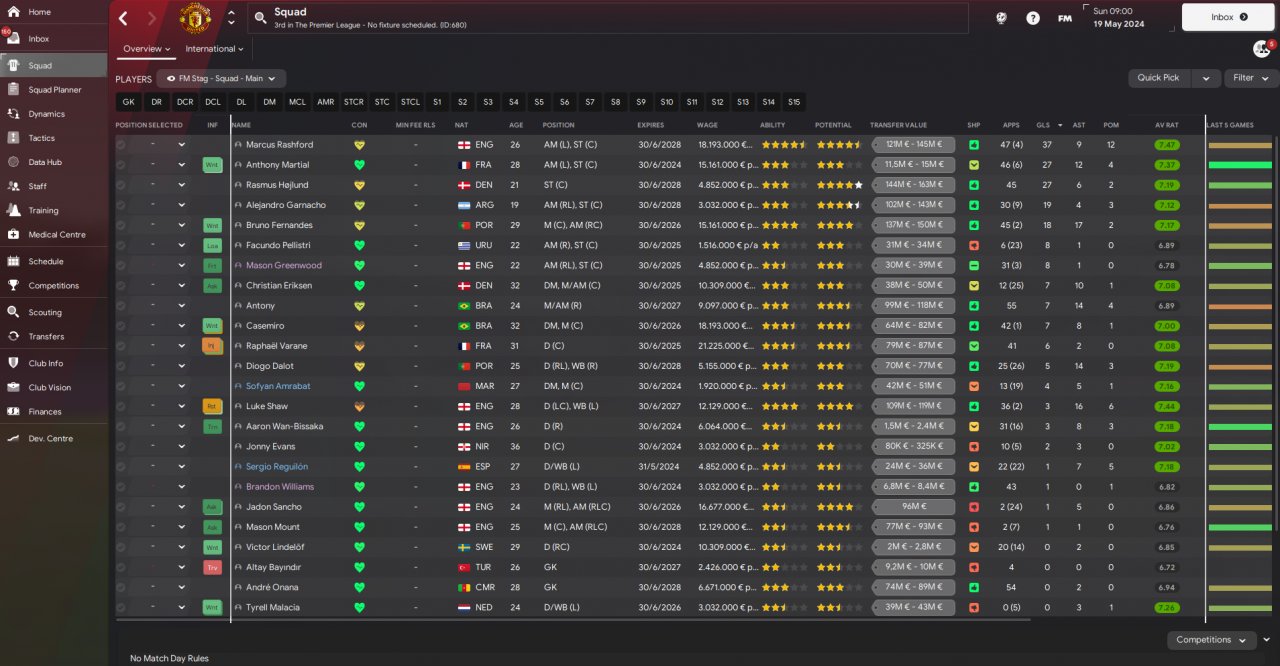
Task: Toggle selection circle for Tyrell Malacia
Action: 121,607
